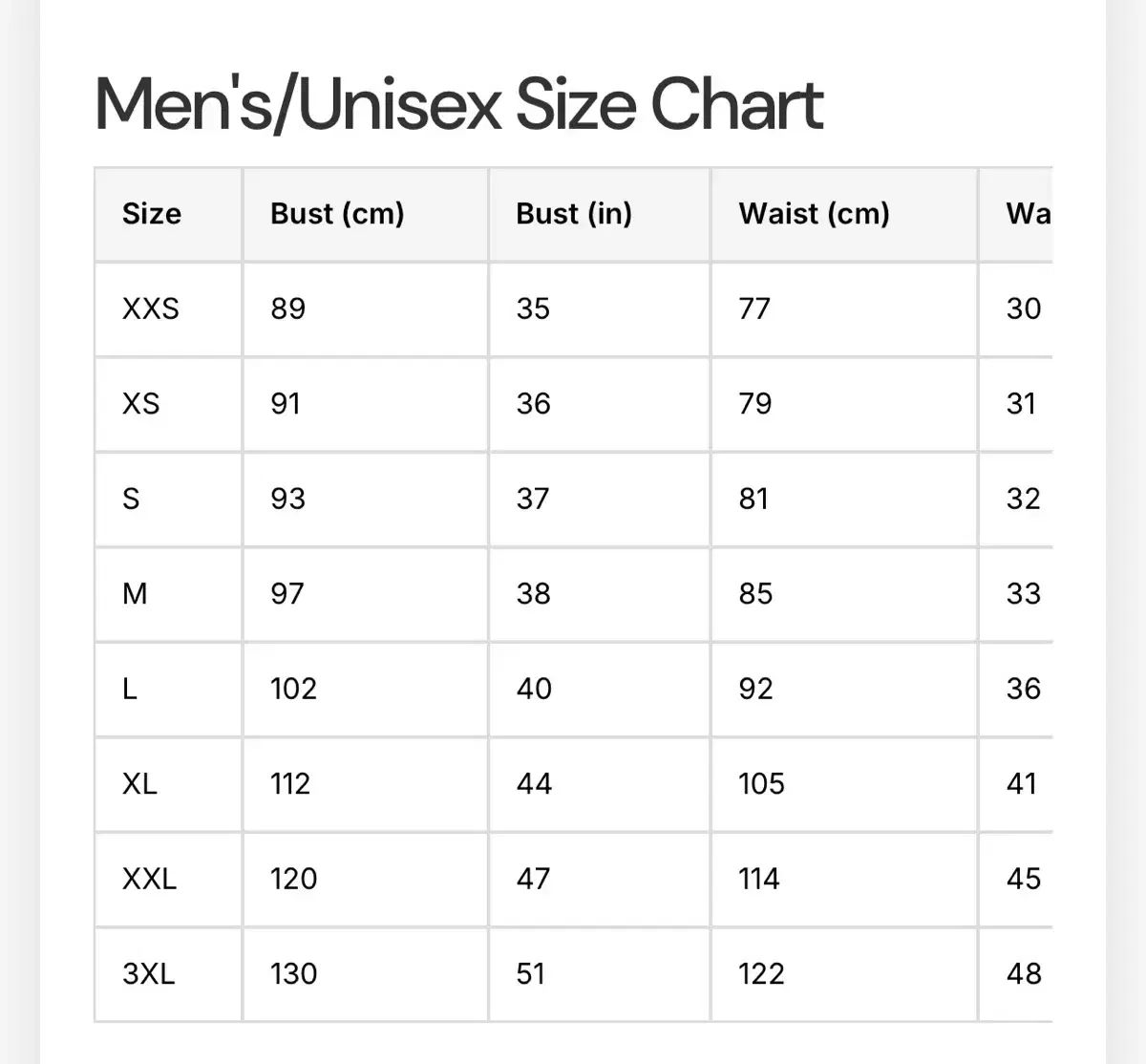Click bust value 97 for size M
Viewport: 1146px width, 1064px height.
pyautogui.click(x=286, y=593)
